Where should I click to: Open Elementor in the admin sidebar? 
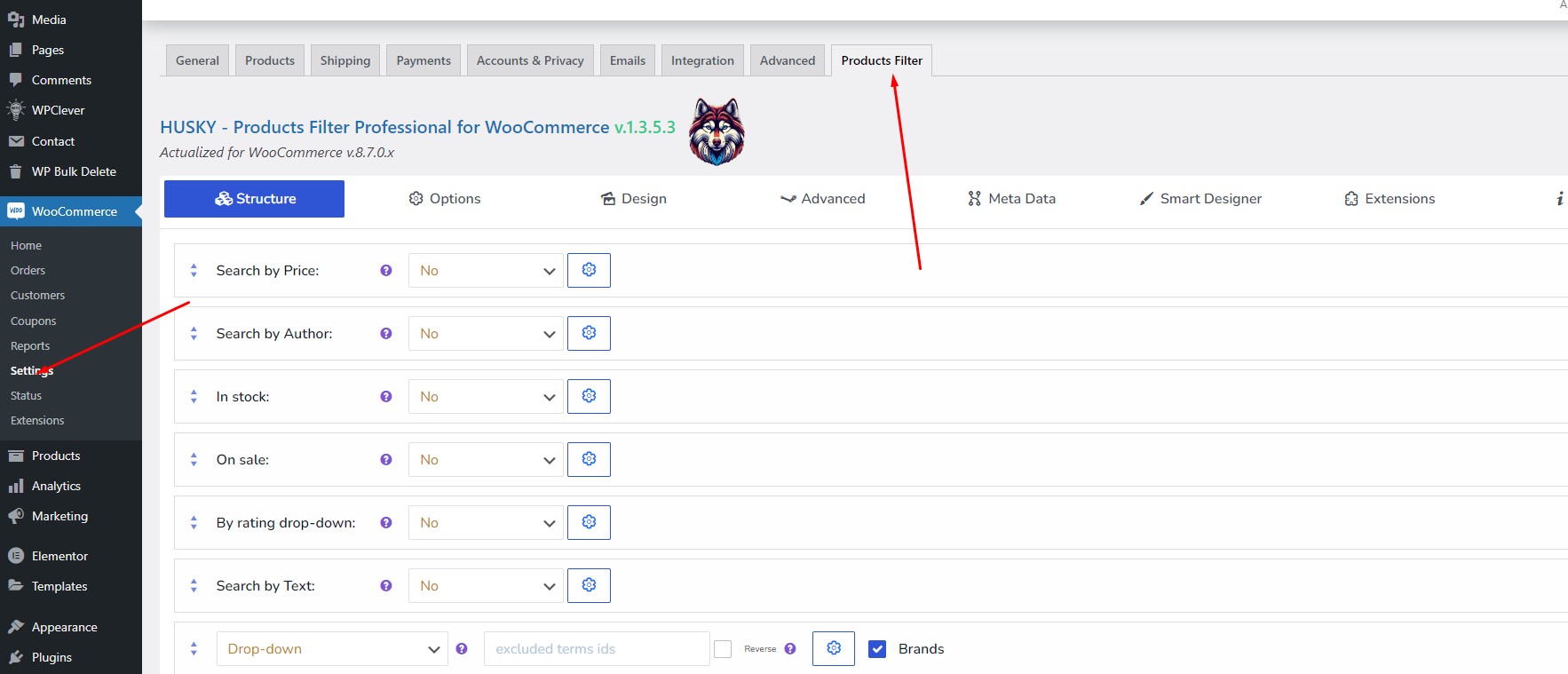[59, 556]
